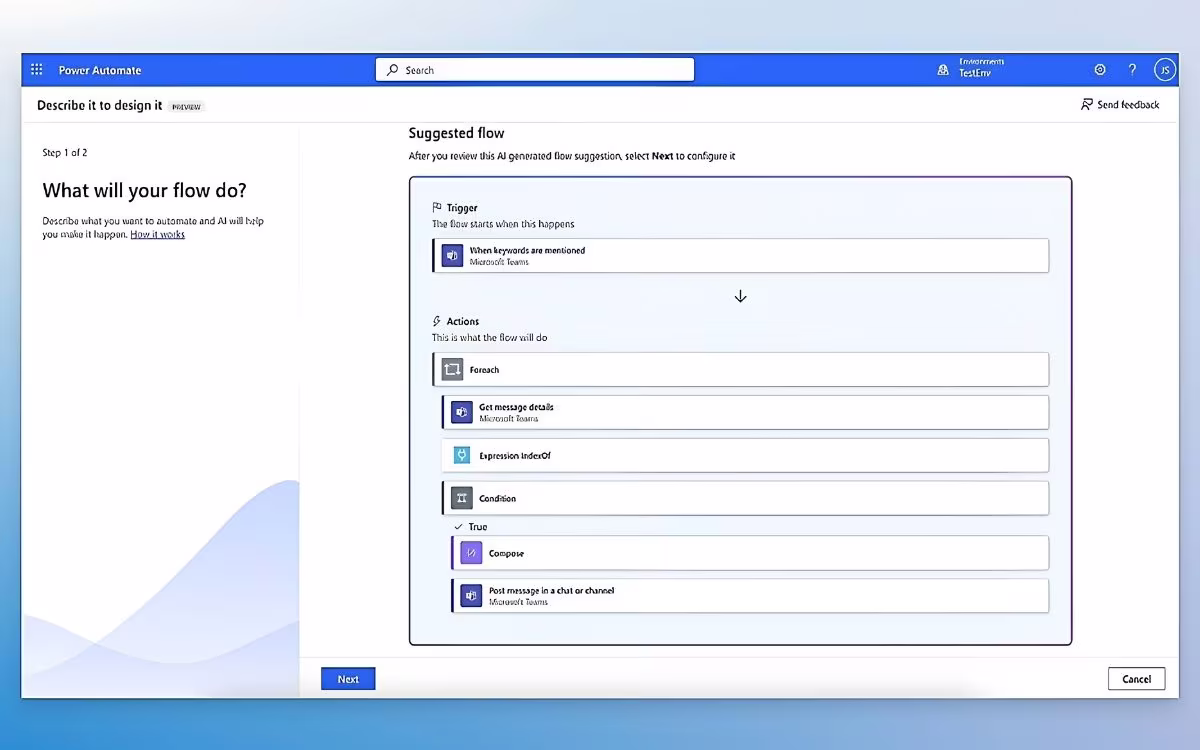Click 'The flow starts when this happens' text

tap(503, 224)
